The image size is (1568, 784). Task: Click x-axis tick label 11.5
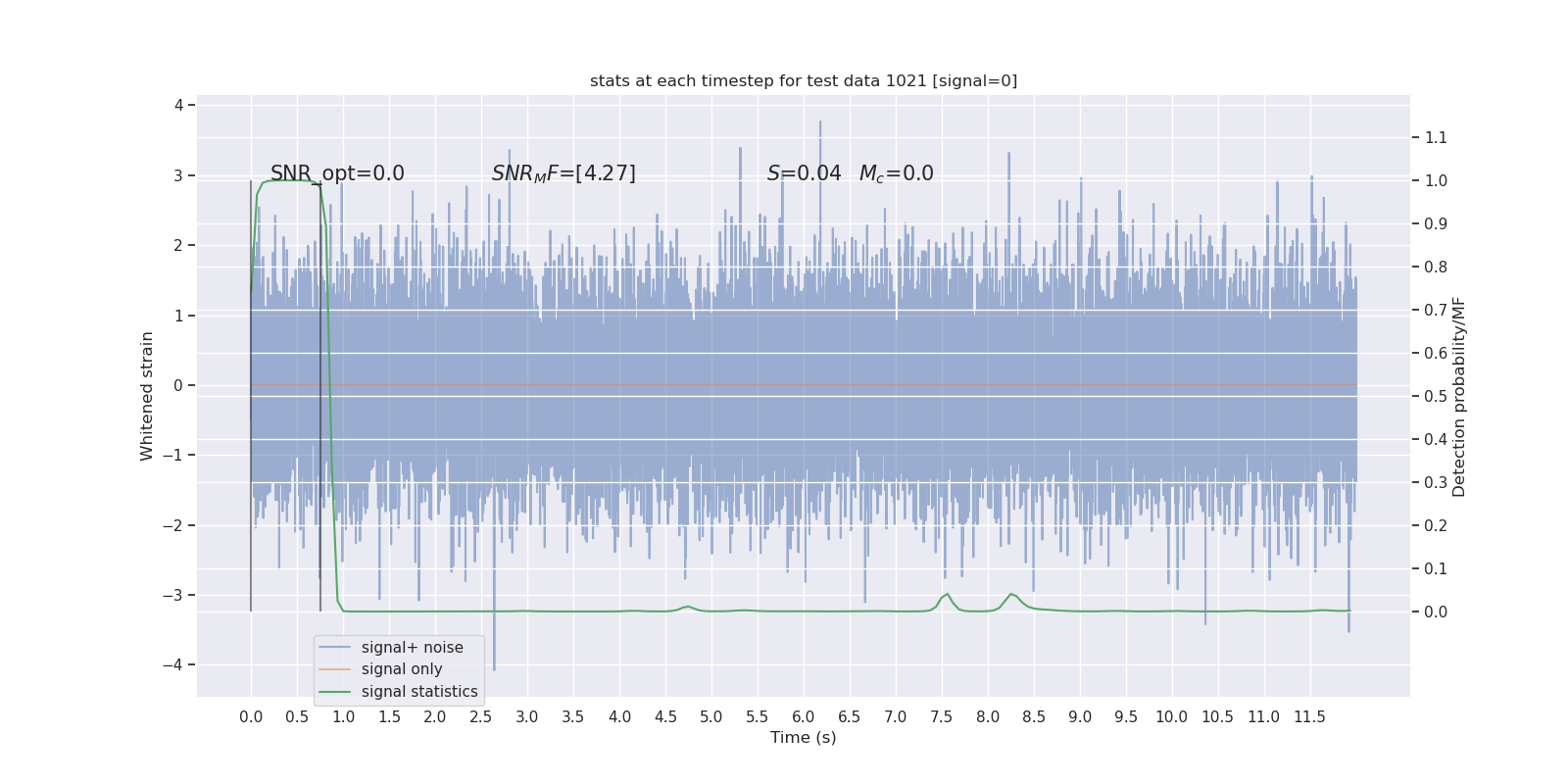click(1310, 716)
